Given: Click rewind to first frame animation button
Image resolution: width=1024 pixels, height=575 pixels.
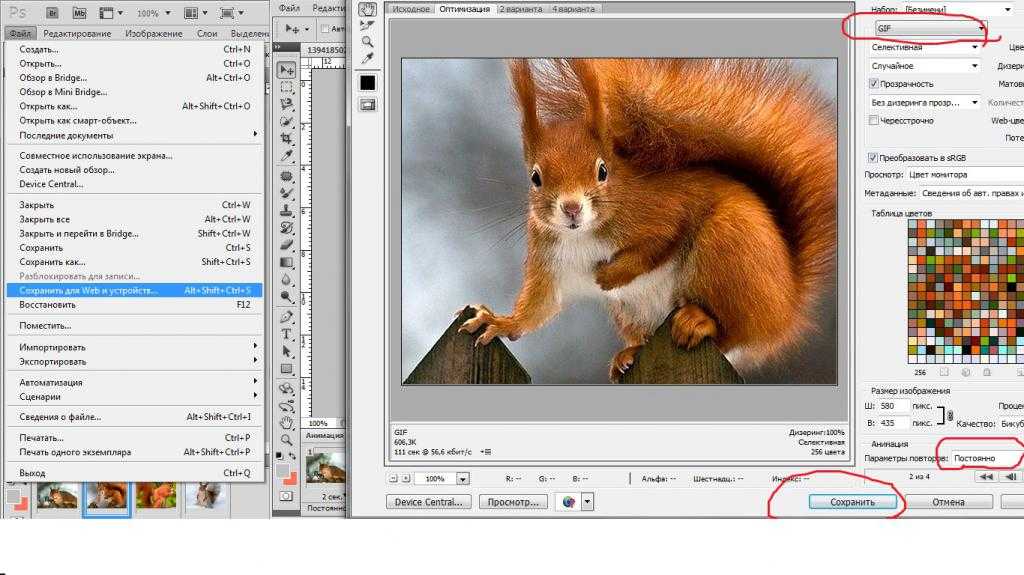Looking at the screenshot, I should tap(985, 477).
